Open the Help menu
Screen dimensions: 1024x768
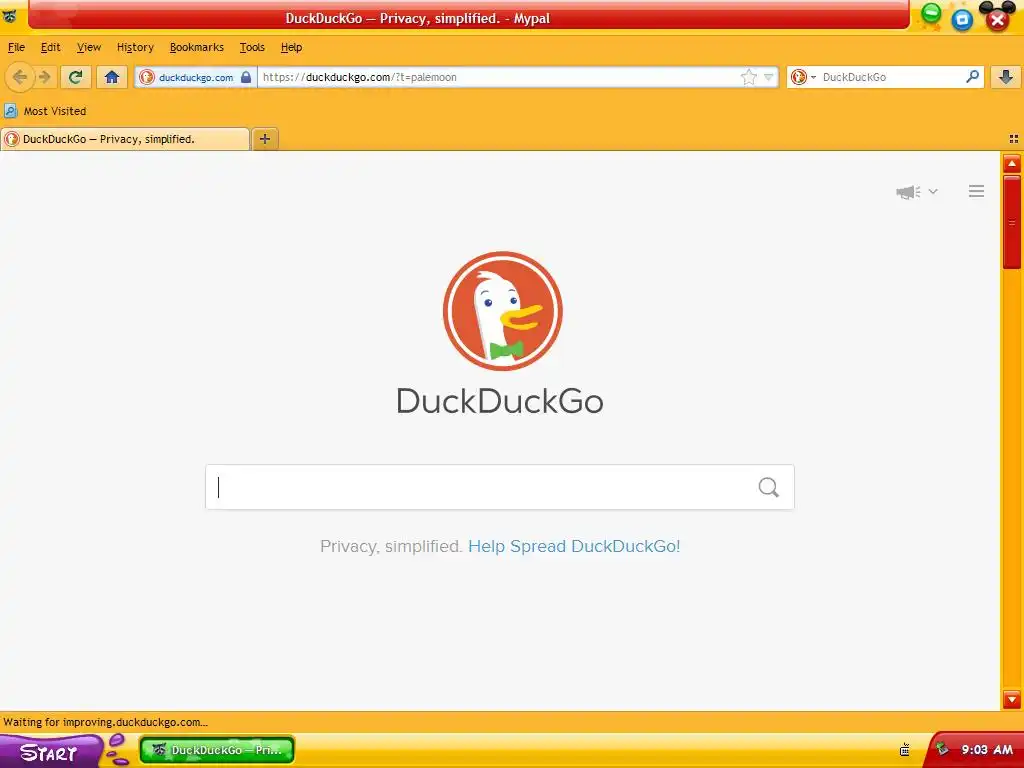291,47
